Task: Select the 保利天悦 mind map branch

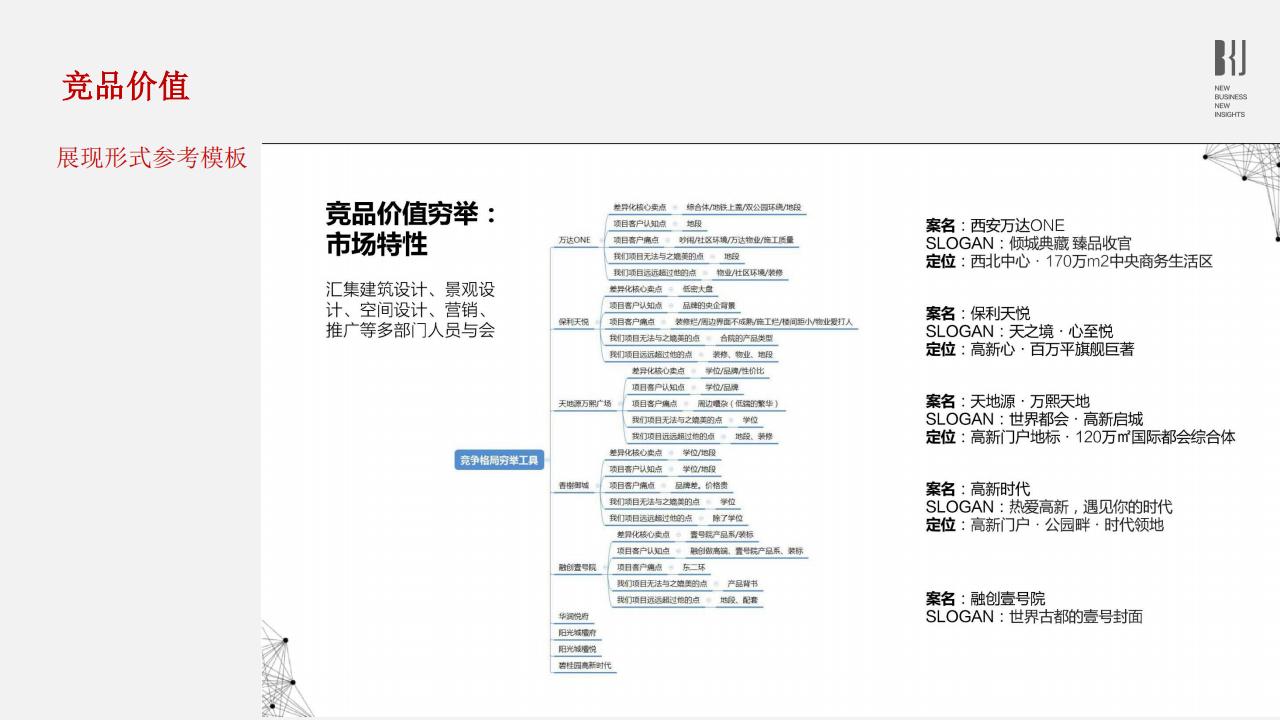Action: pos(573,322)
